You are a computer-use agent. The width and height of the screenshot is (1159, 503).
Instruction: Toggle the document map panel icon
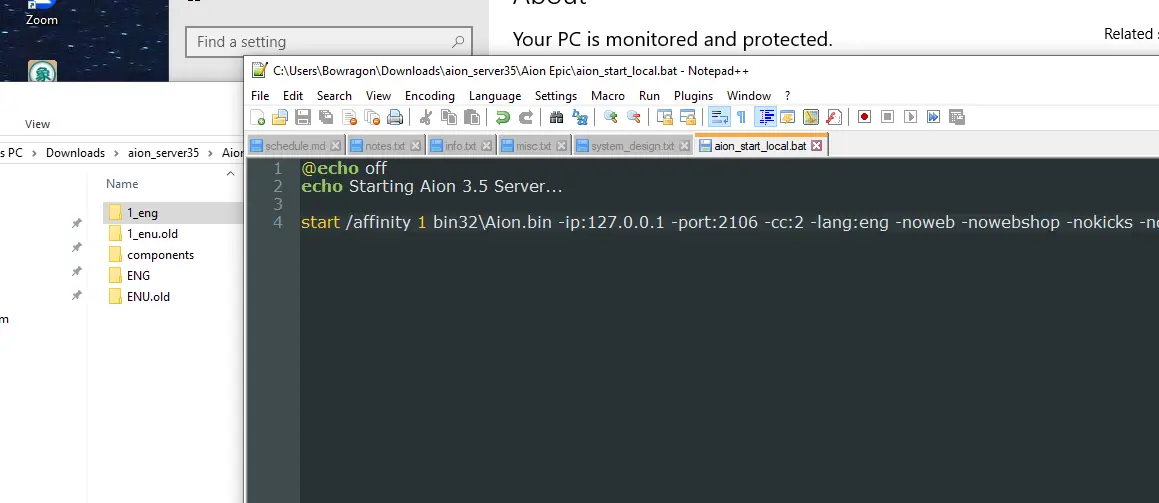click(811, 117)
